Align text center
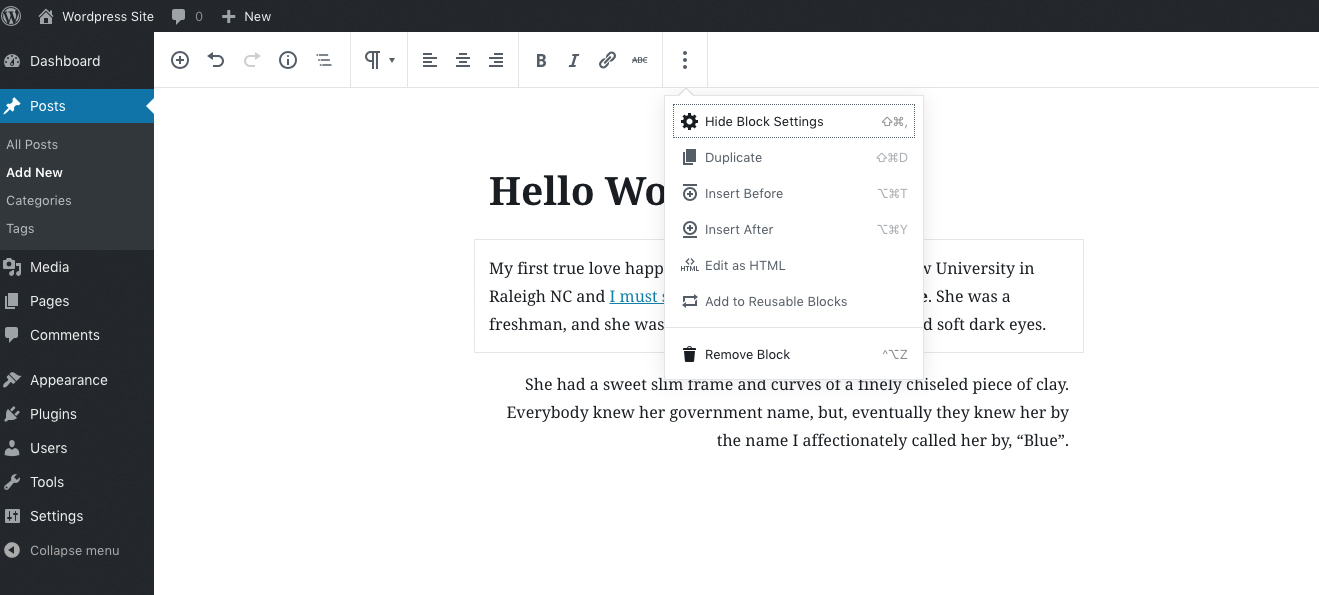 click(463, 60)
